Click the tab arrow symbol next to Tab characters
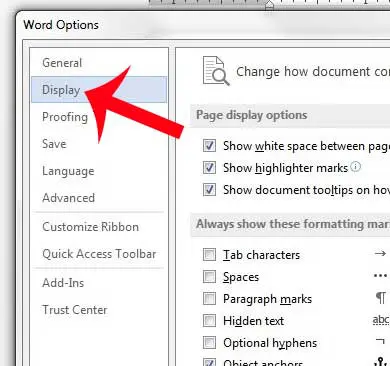The height and width of the screenshot is (366, 390). pyautogui.click(x=380, y=254)
